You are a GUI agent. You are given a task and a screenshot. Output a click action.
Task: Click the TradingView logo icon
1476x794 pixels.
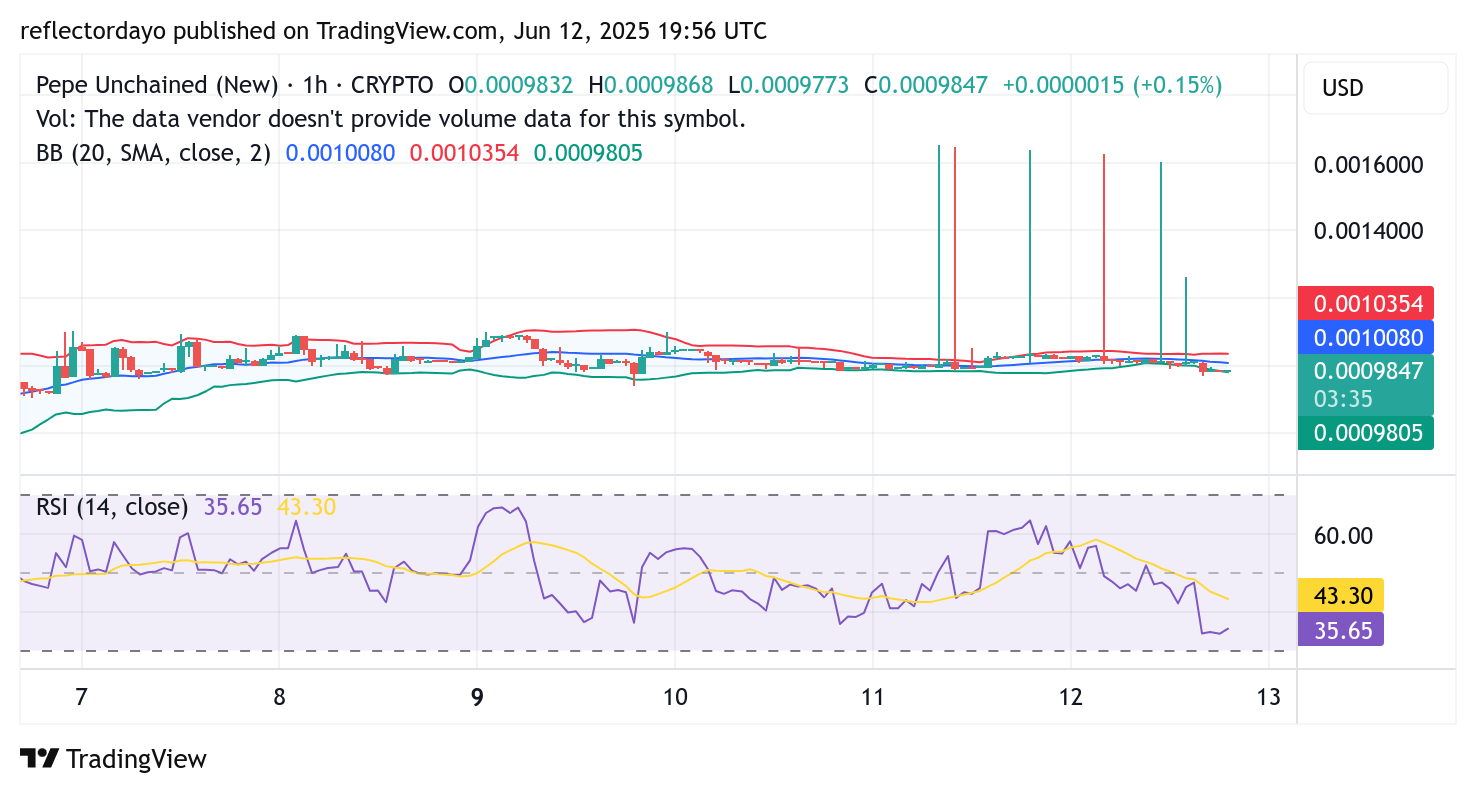(40, 759)
